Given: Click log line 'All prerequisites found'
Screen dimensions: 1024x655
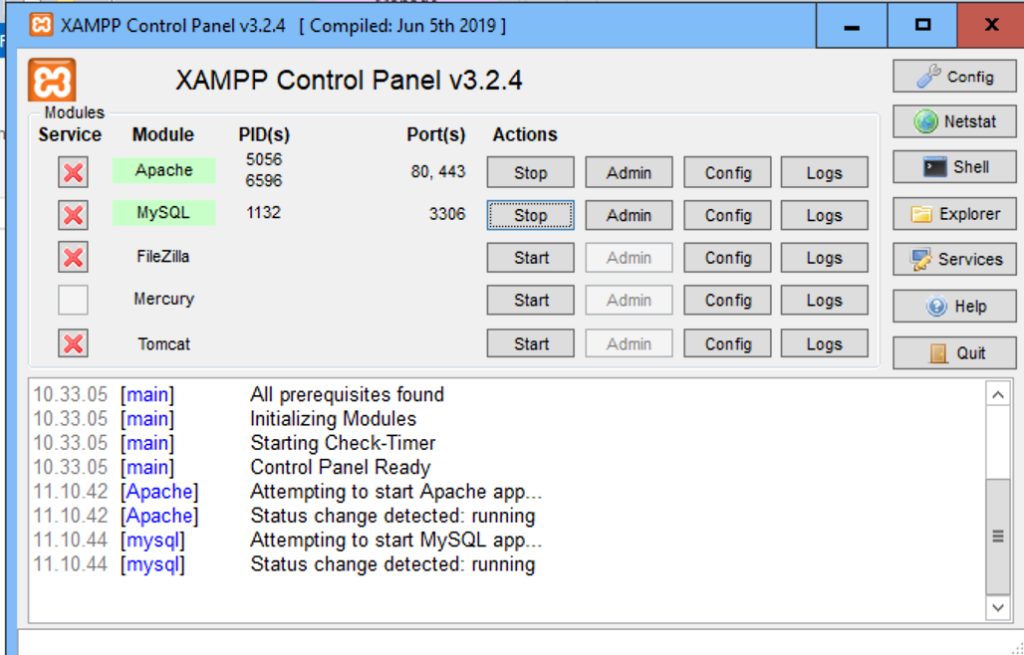Looking at the screenshot, I should tap(347, 394).
